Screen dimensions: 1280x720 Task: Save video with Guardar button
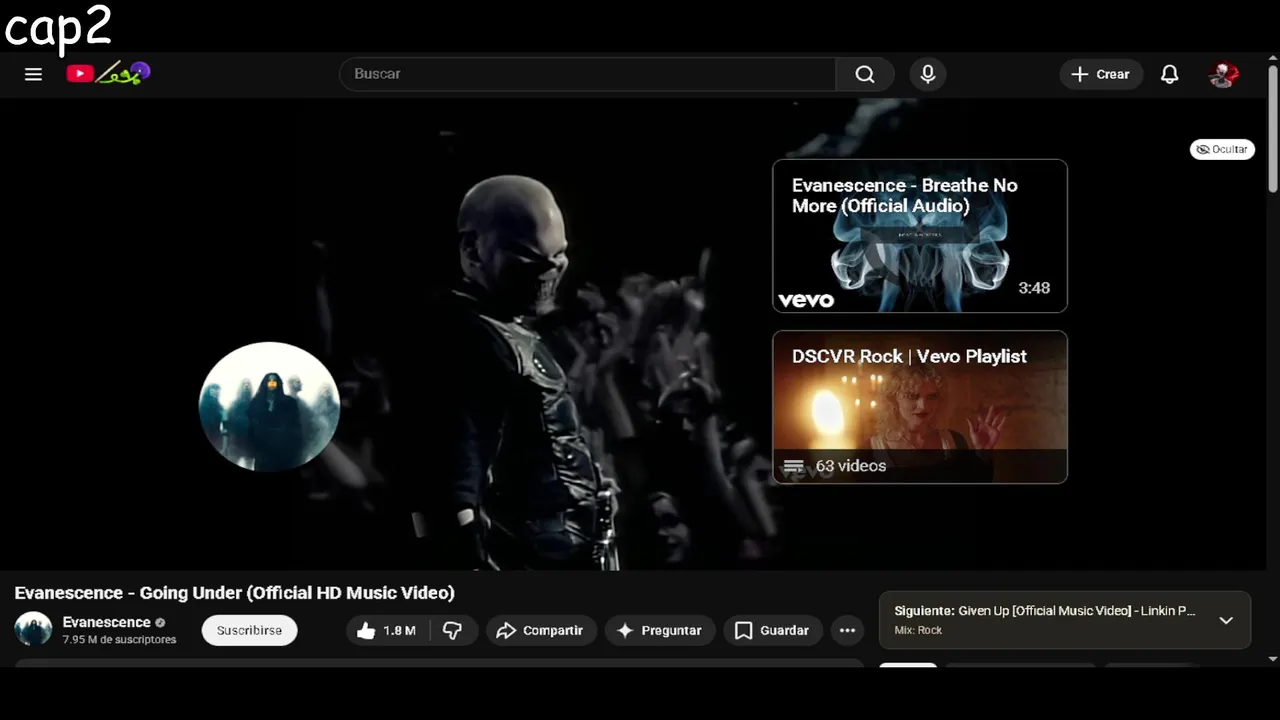[773, 630]
